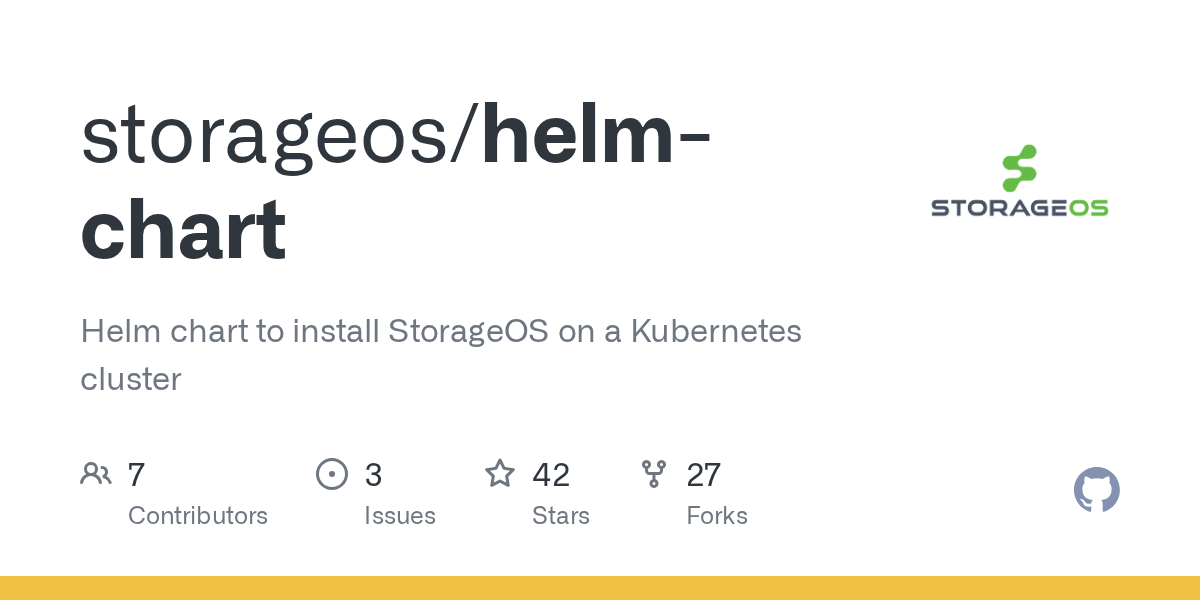Click the 3 issues count
Screen dimensions: 1200x600
(x=373, y=474)
